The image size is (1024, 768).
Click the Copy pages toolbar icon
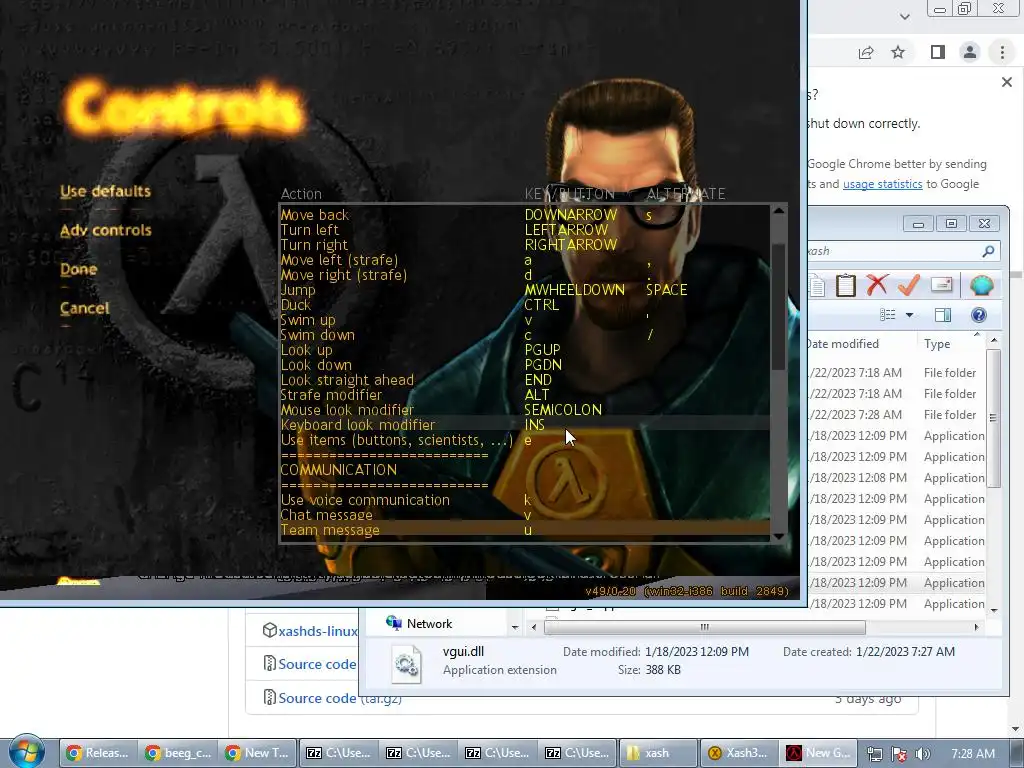pyautogui.click(x=817, y=285)
